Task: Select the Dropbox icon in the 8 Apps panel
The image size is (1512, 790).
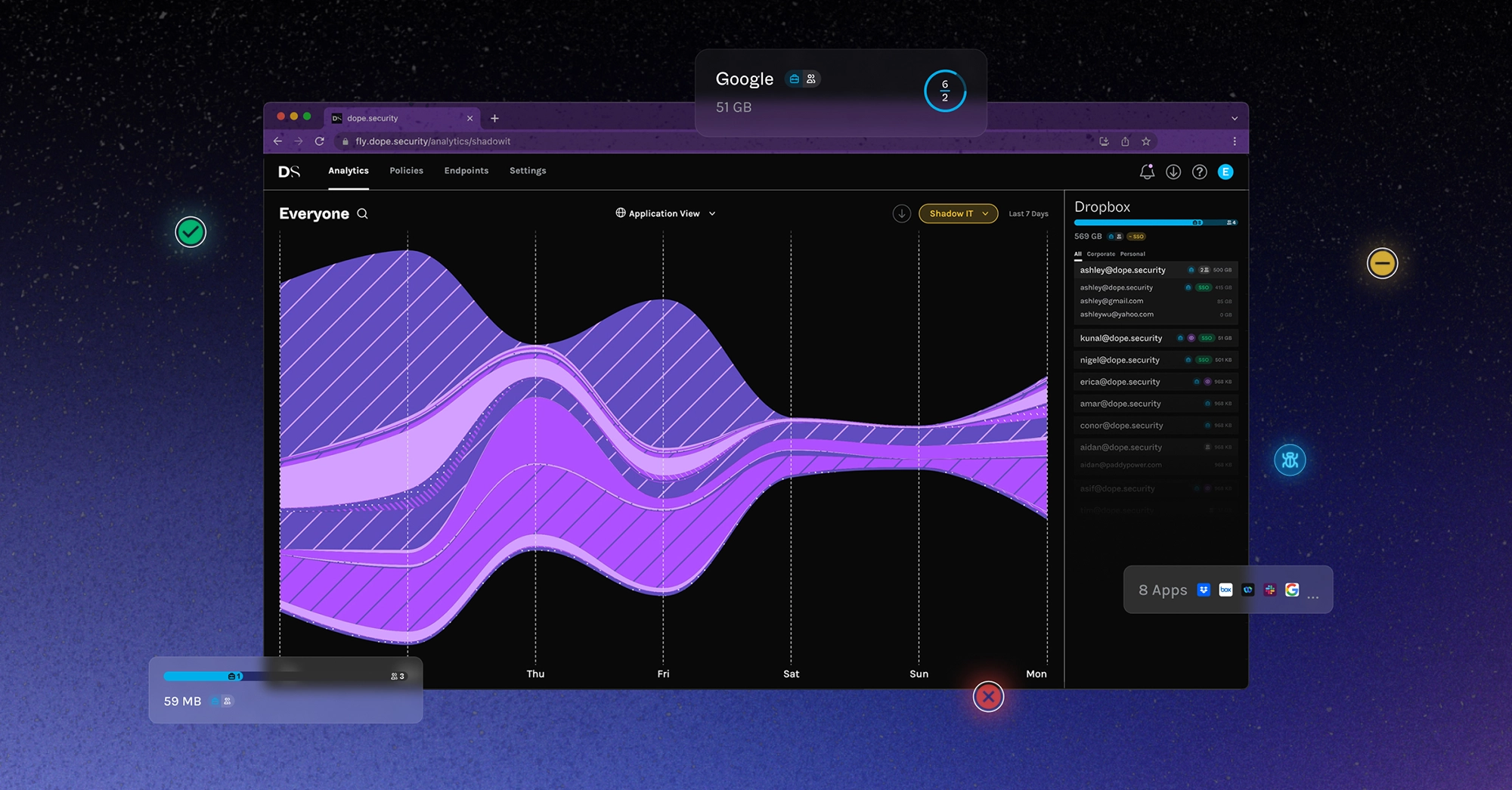Action: 1204,590
